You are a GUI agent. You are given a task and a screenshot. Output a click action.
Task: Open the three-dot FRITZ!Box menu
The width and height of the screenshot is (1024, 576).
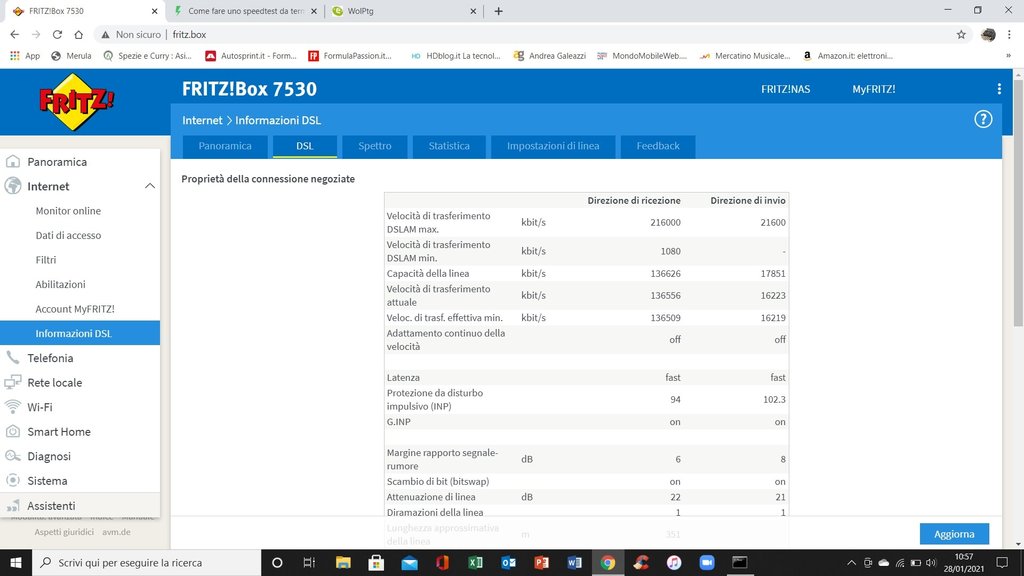click(x=999, y=89)
